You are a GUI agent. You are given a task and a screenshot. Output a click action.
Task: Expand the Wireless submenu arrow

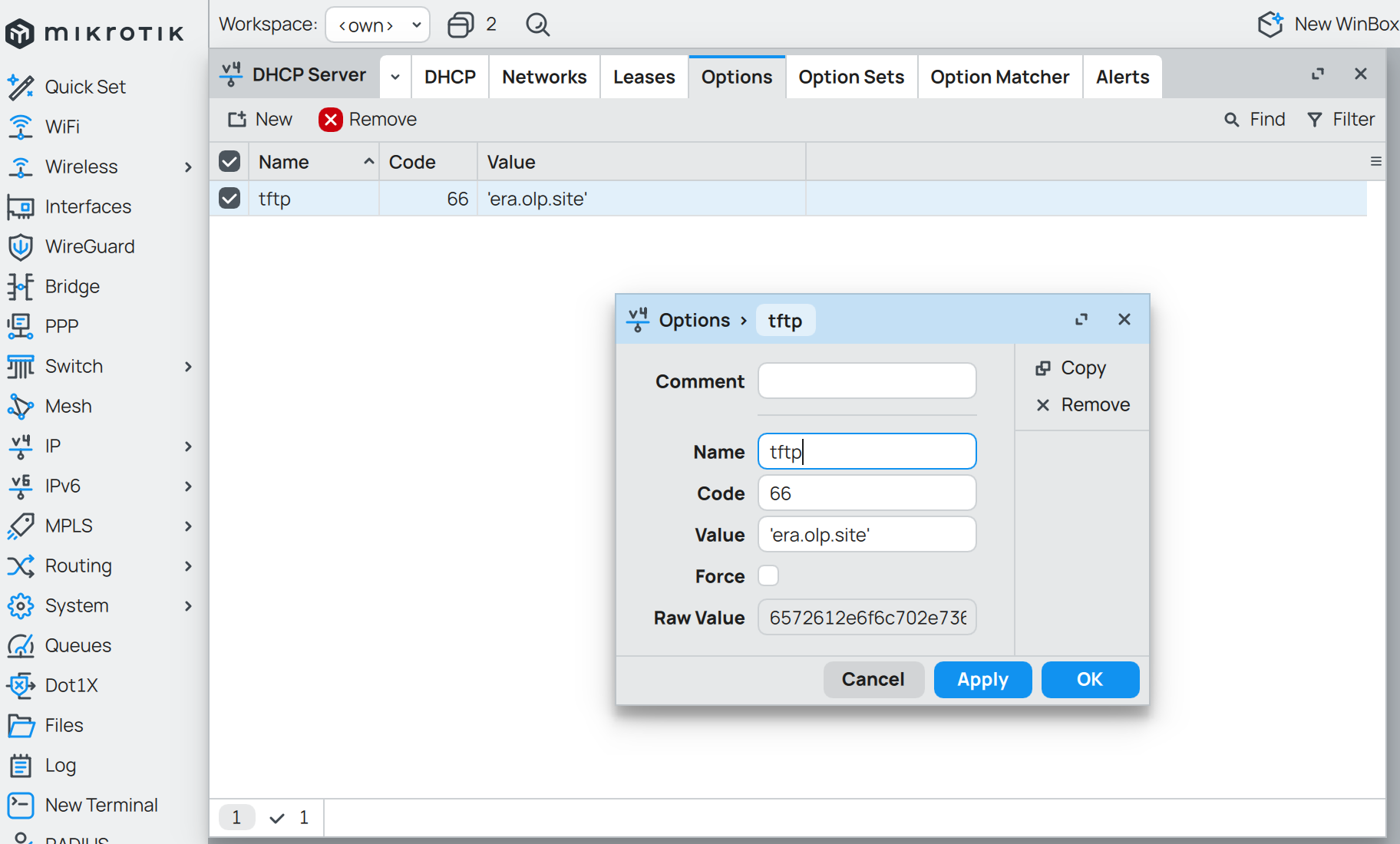pyautogui.click(x=188, y=167)
